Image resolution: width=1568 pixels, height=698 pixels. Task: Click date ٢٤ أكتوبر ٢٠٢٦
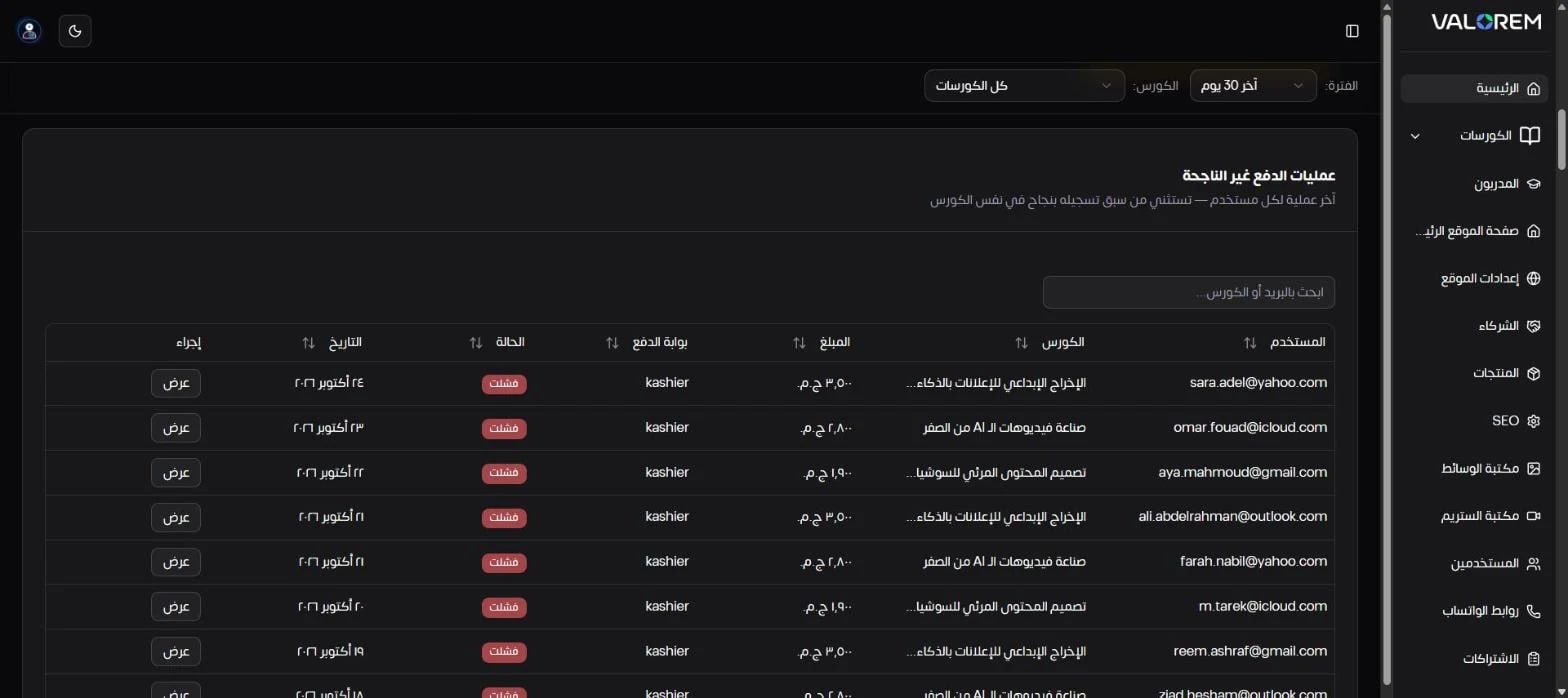329,383
